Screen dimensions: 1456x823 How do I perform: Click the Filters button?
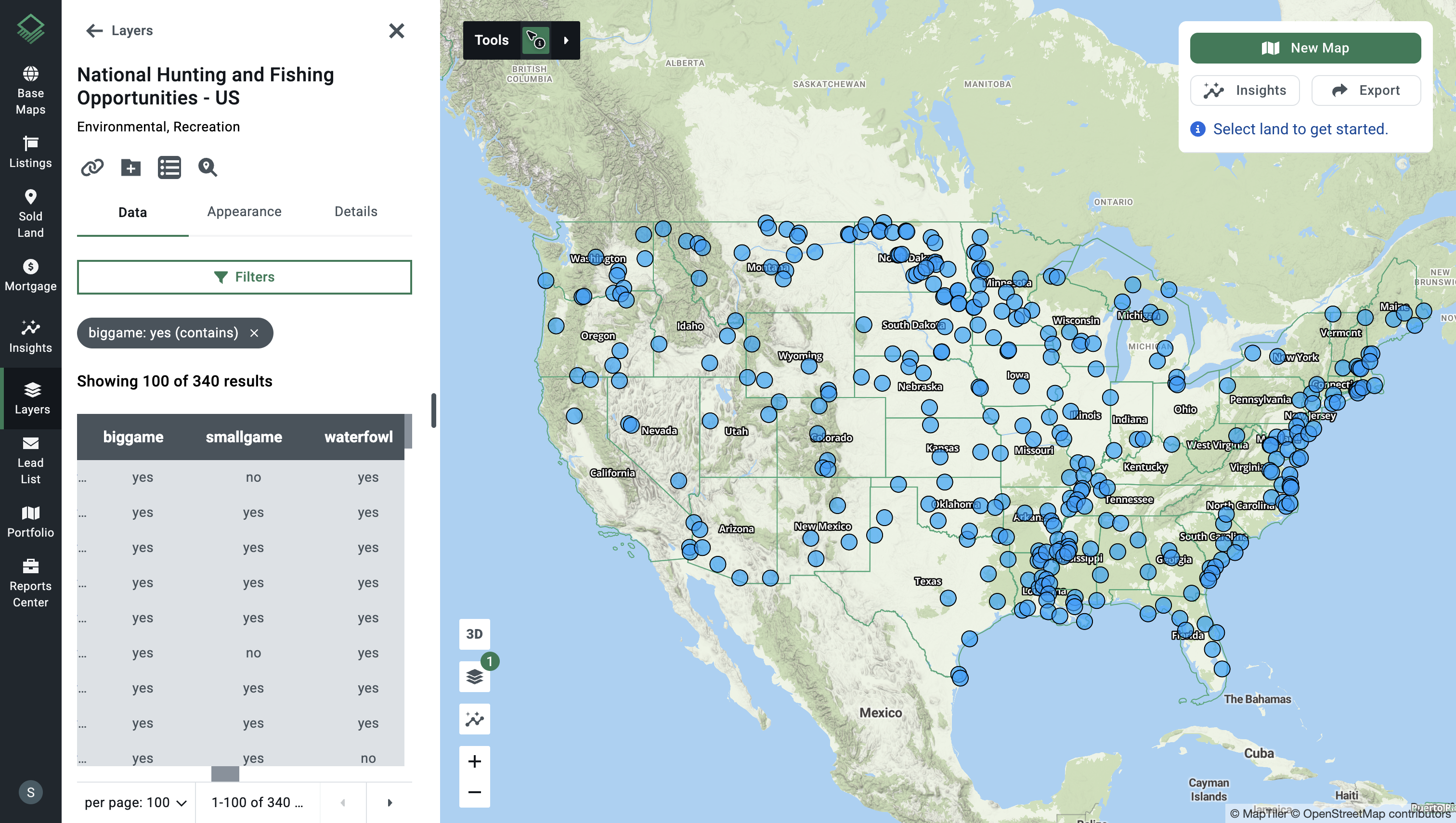244,277
